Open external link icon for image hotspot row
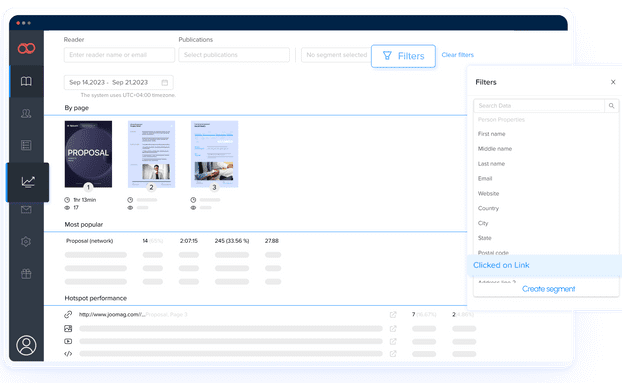The height and width of the screenshot is (383, 622). (393, 329)
